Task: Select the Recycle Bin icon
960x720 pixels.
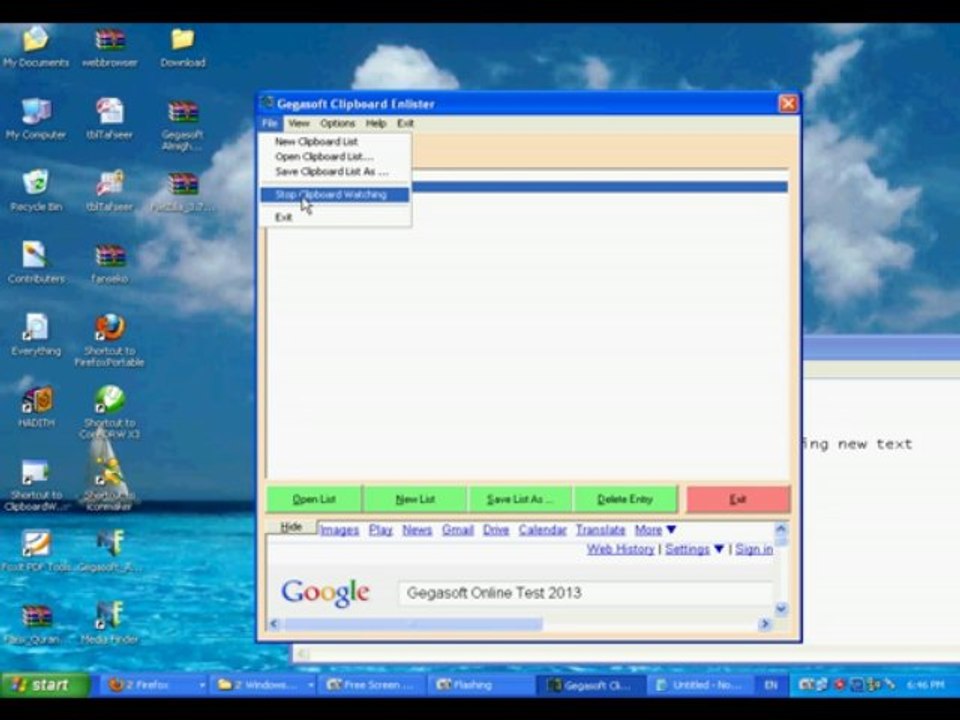Action: 36,190
